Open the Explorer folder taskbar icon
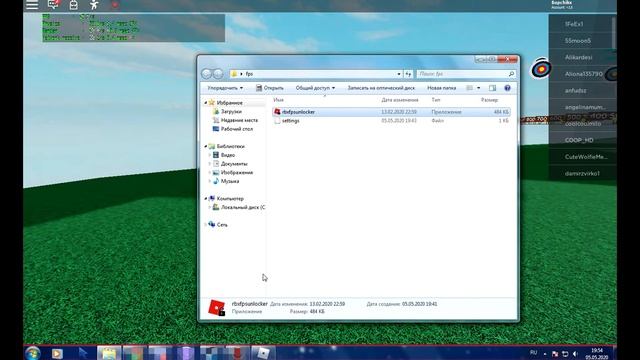The width and height of the screenshot is (640, 360). tap(109, 353)
